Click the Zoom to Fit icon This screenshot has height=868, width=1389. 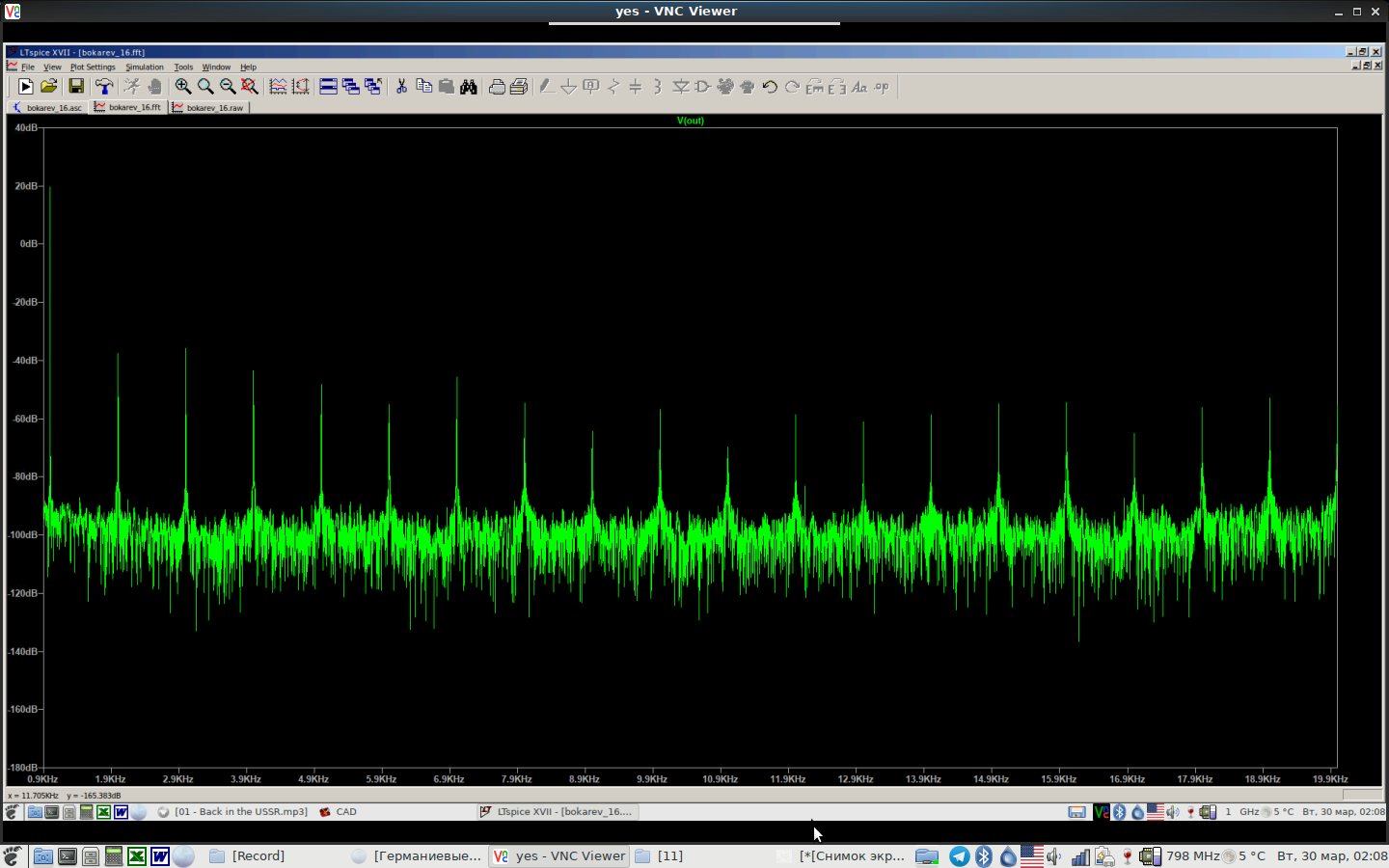(x=250, y=87)
